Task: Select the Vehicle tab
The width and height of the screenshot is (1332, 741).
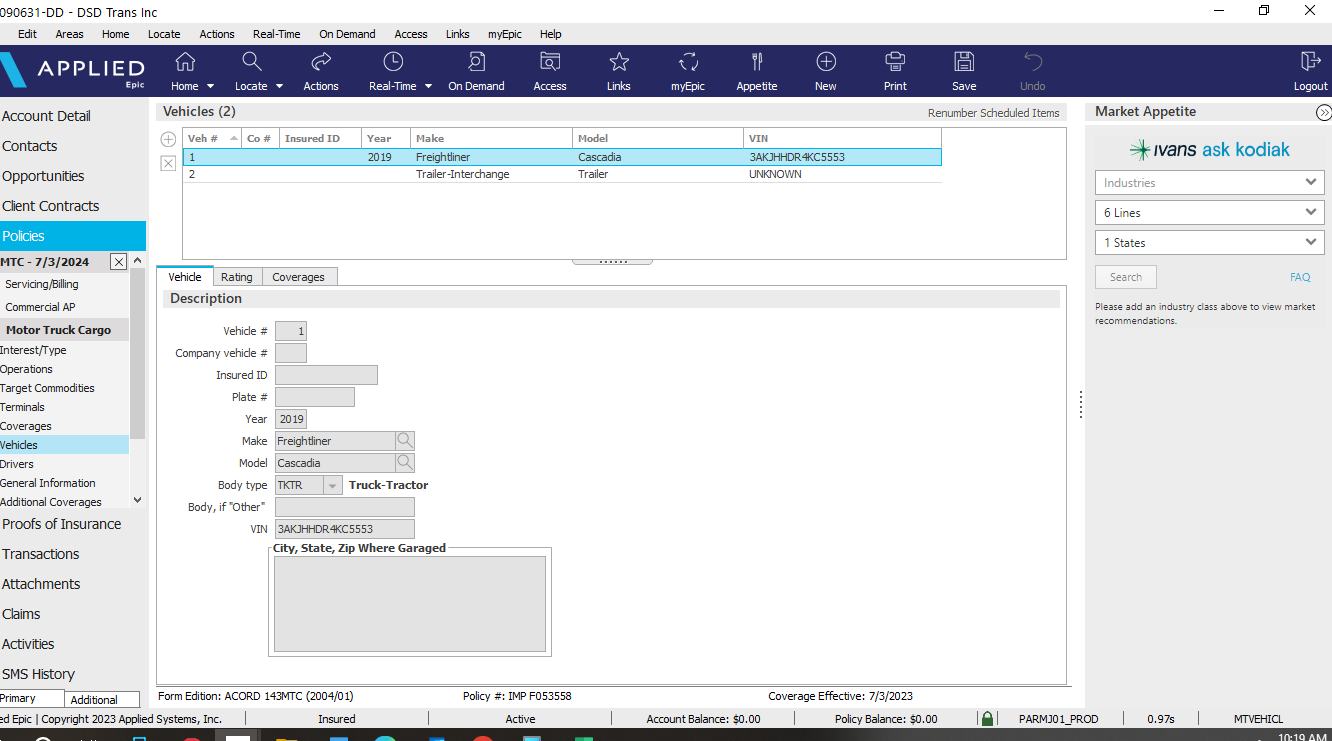Action: click(184, 277)
